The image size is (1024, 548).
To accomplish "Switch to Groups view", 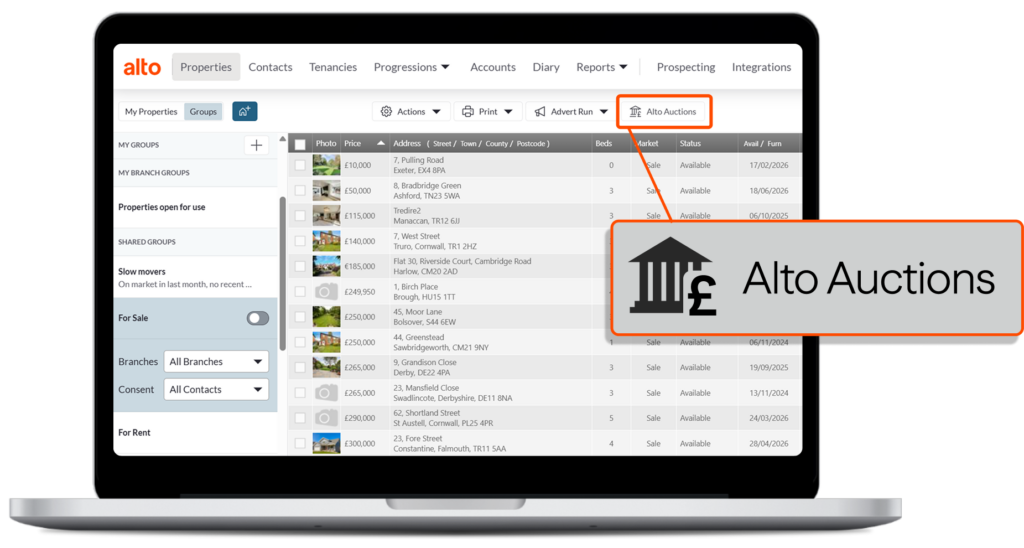I will [x=203, y=112].
